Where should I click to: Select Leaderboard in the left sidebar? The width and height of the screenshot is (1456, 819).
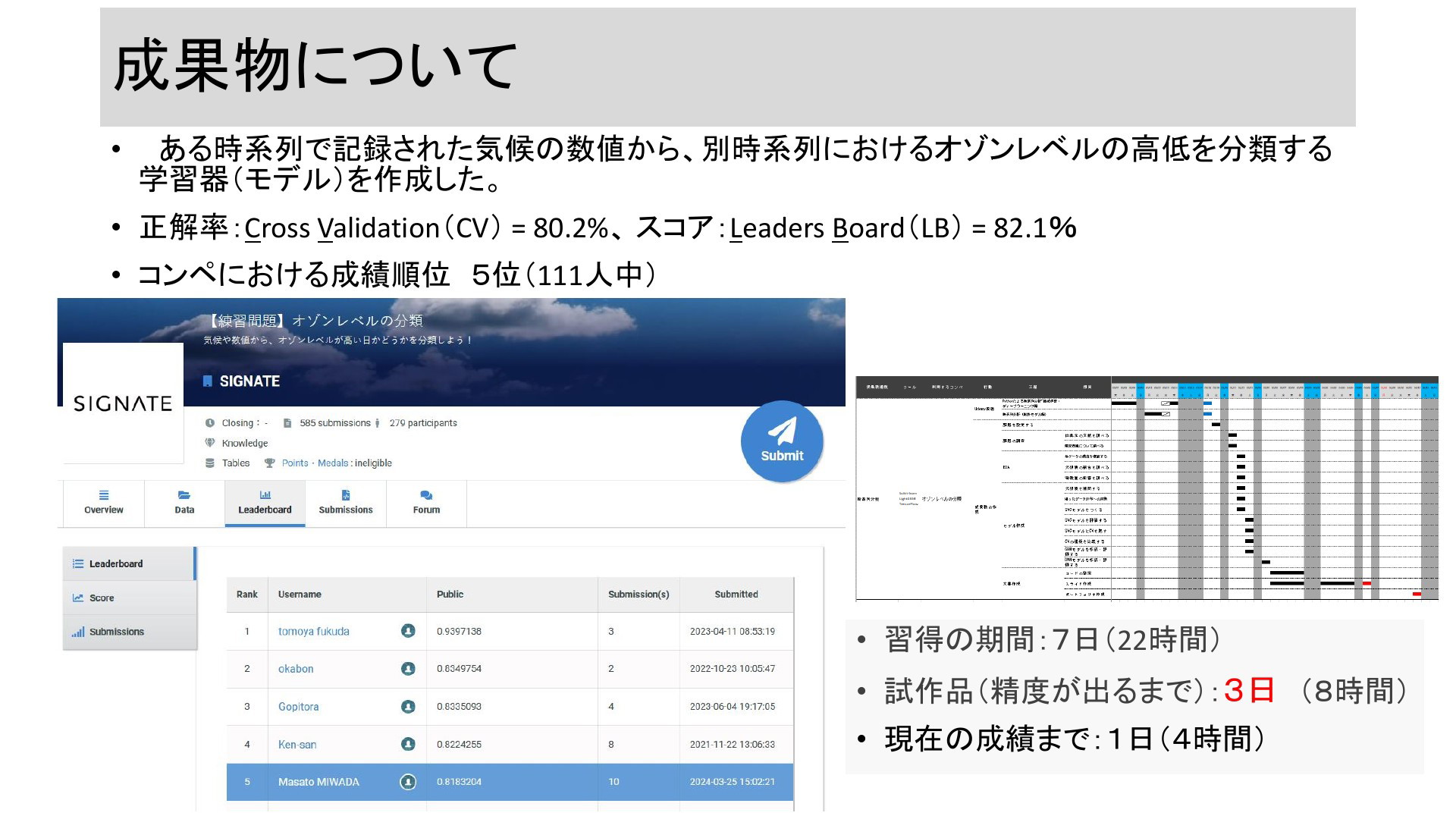(x=129, y=563)
